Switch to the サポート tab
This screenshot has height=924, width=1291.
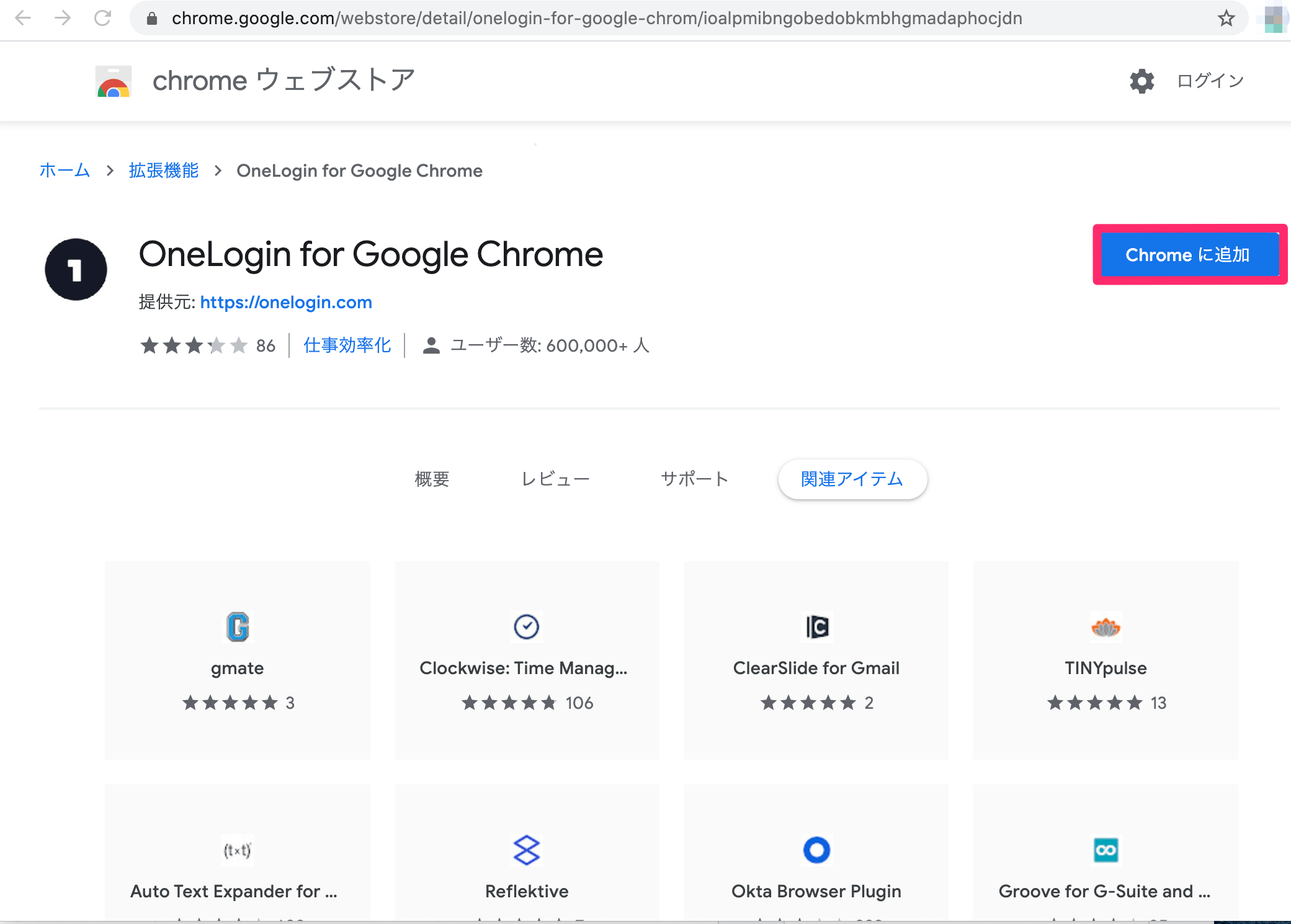click(x=694, y=479)
